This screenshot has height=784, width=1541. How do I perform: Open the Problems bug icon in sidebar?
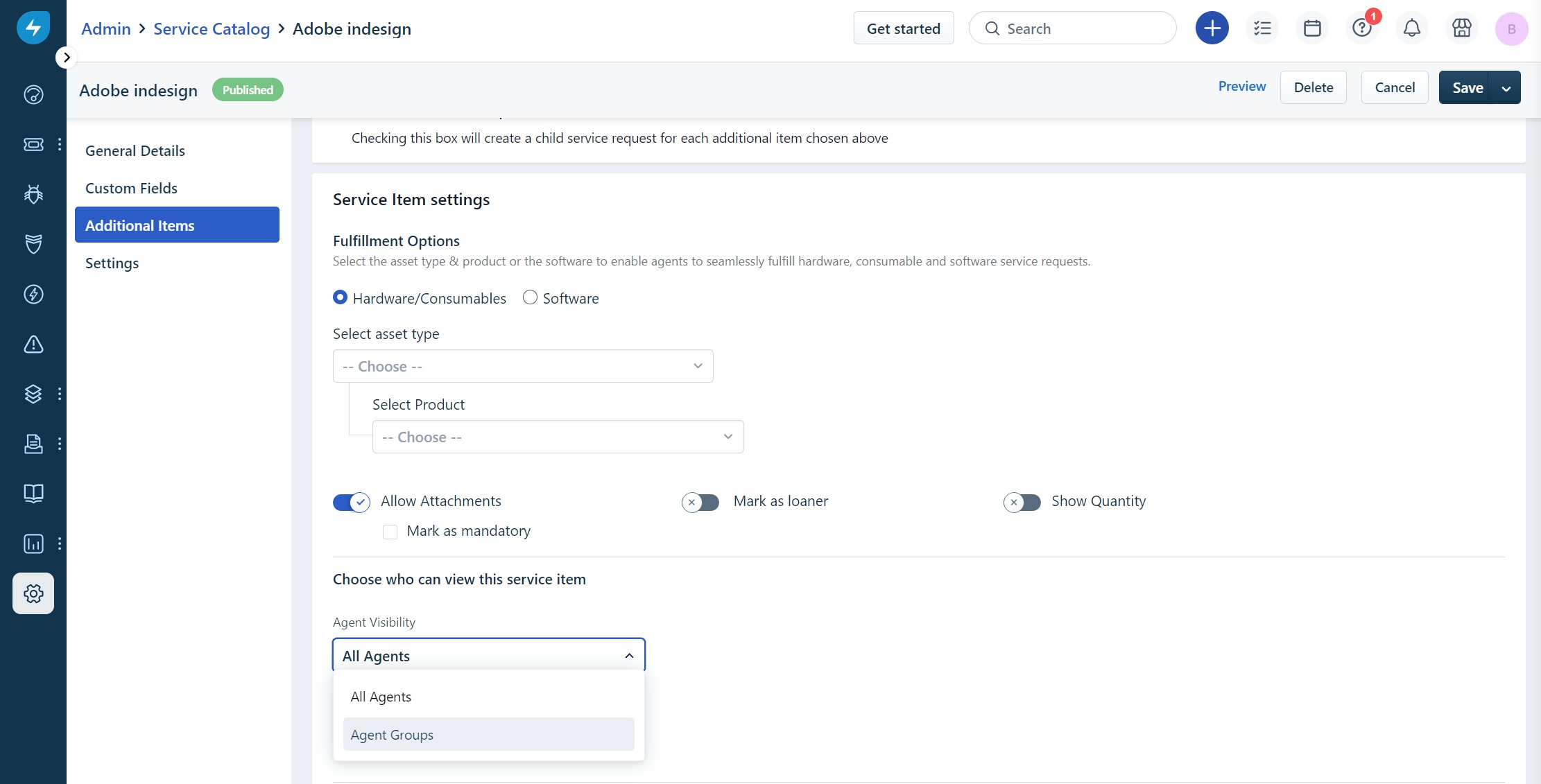coord(33,194)
